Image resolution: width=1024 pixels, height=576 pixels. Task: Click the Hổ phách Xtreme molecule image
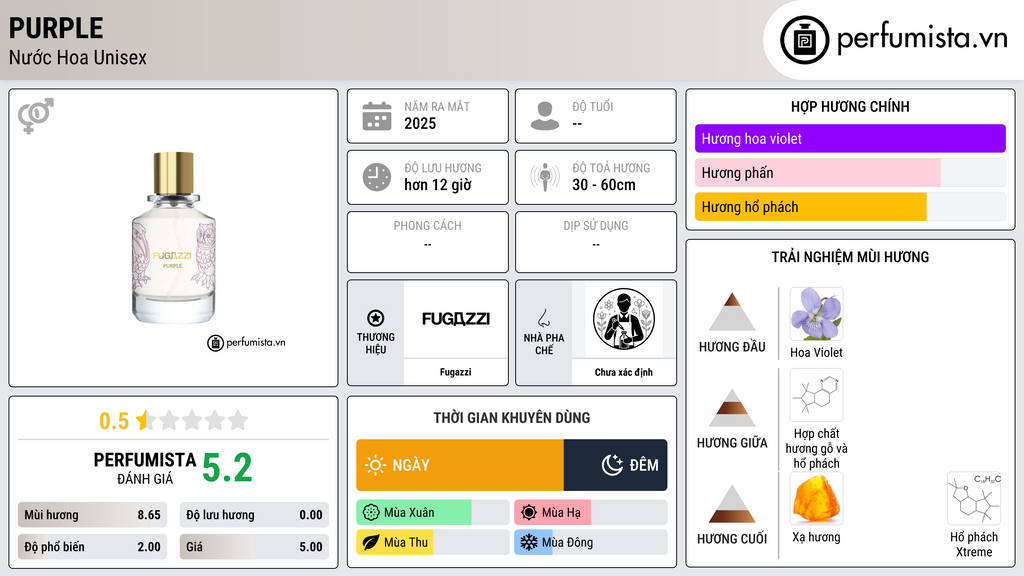974,498
